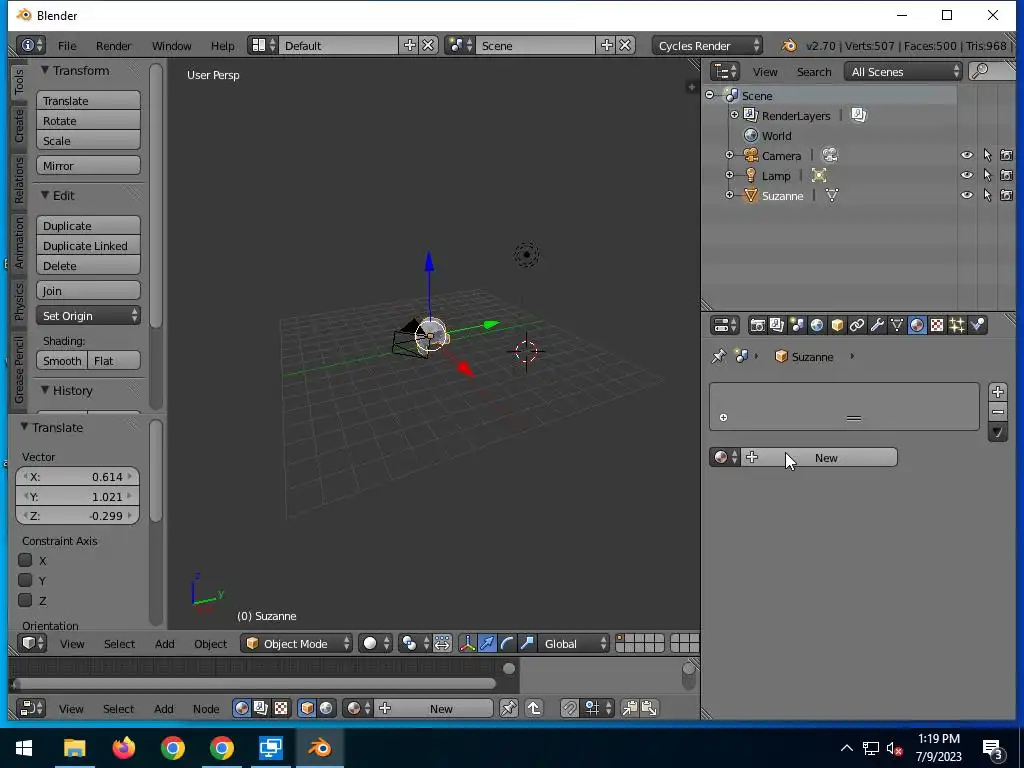Screen dimensions: 1024x768
Task: Open the Window menu
Action: (171, 46)
